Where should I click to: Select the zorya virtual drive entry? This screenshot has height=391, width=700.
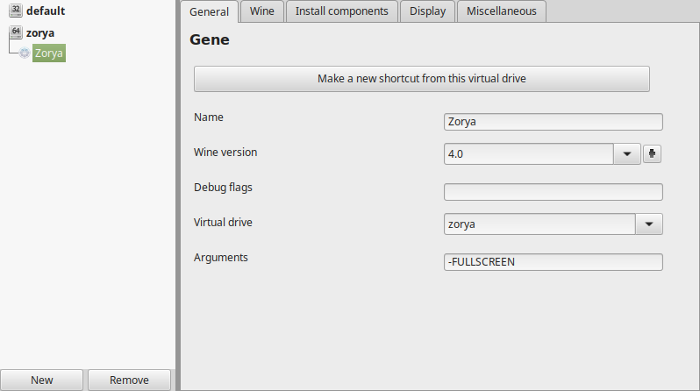tap(40, 33)
